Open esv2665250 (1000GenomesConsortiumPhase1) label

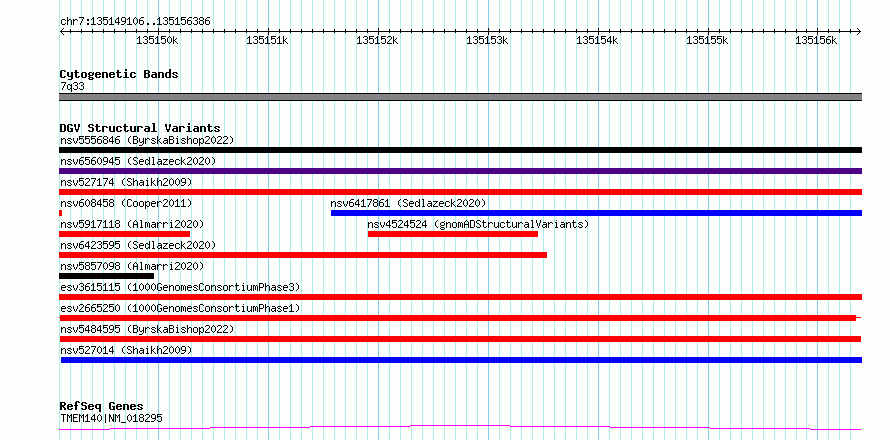click(180, 308)
